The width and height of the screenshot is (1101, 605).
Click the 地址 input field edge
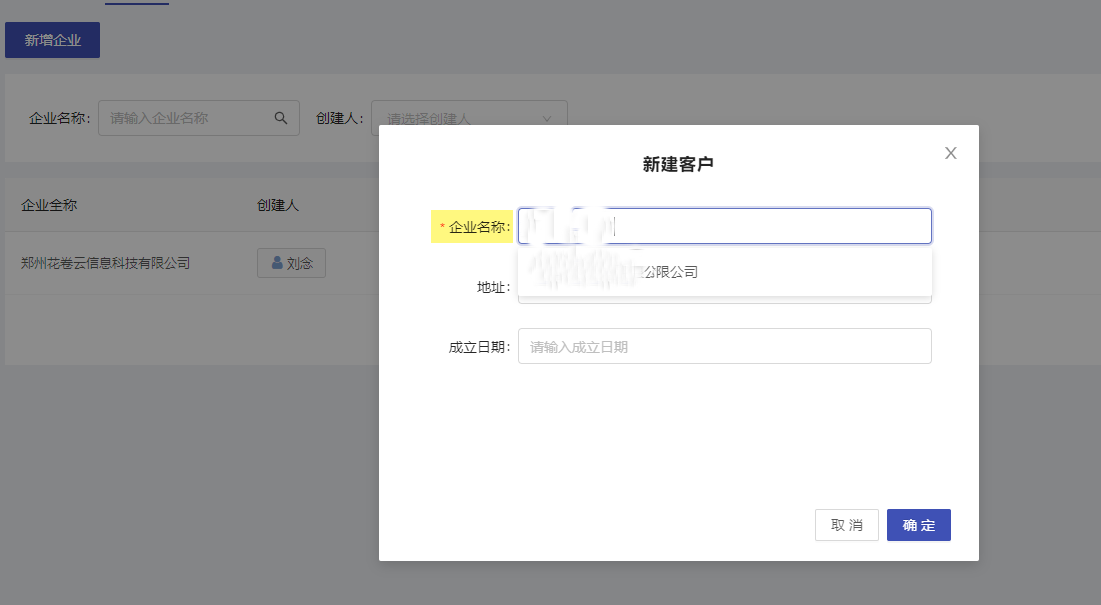725,300
